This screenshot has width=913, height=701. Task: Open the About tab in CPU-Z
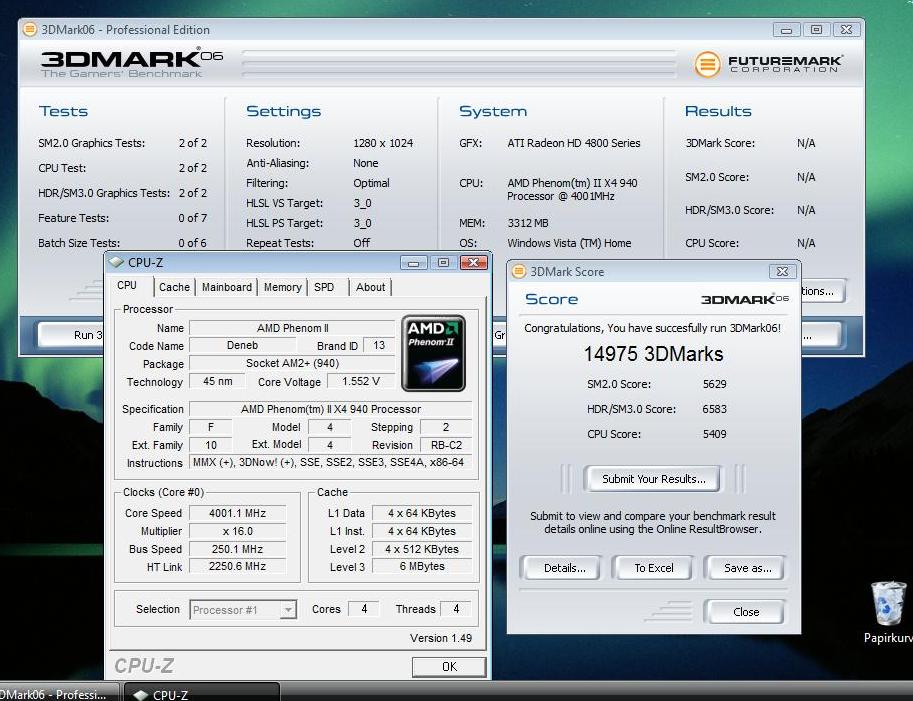click(x=370, y=287)
